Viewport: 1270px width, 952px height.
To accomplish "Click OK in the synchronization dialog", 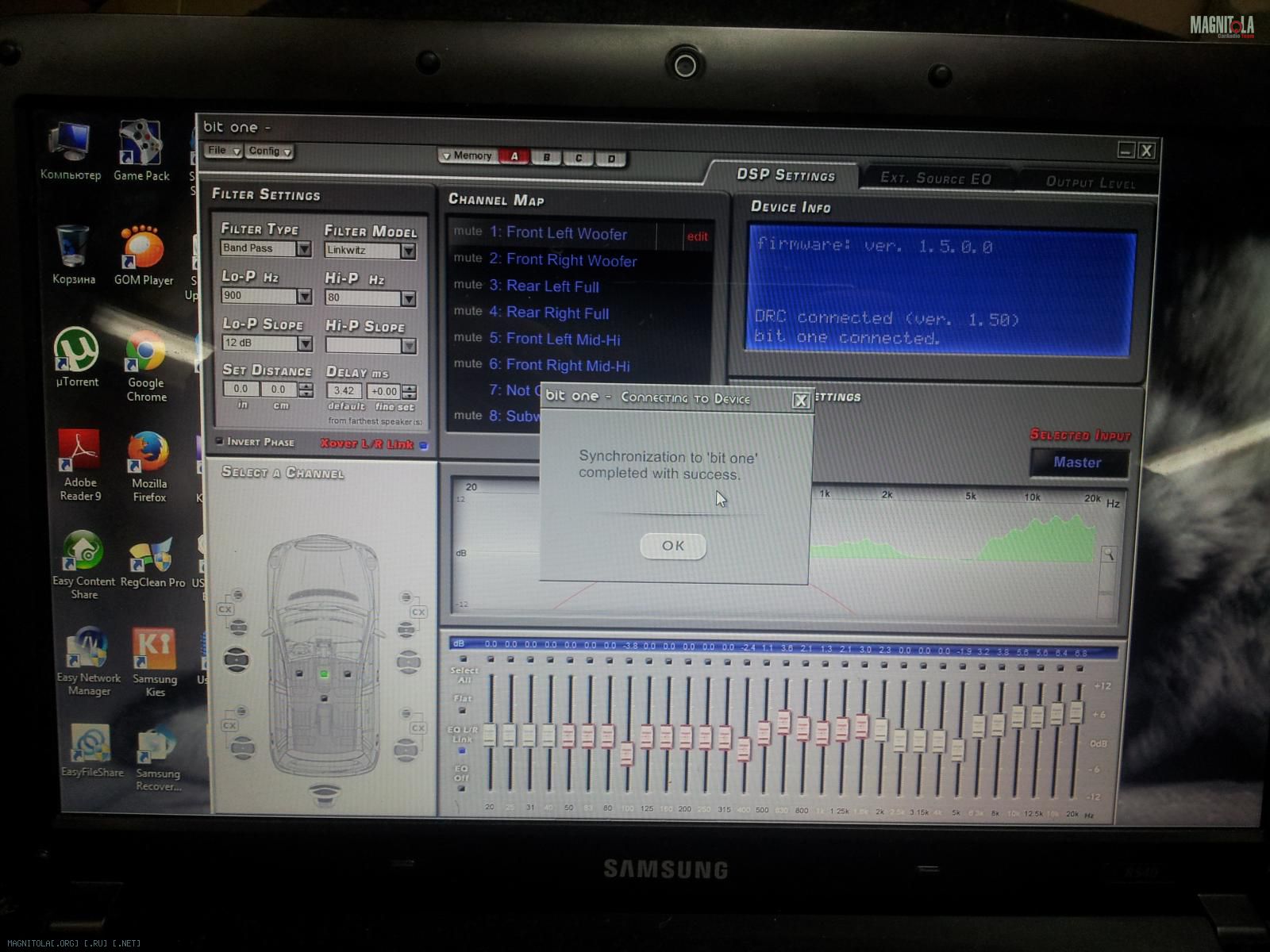I will pos(672,545).
